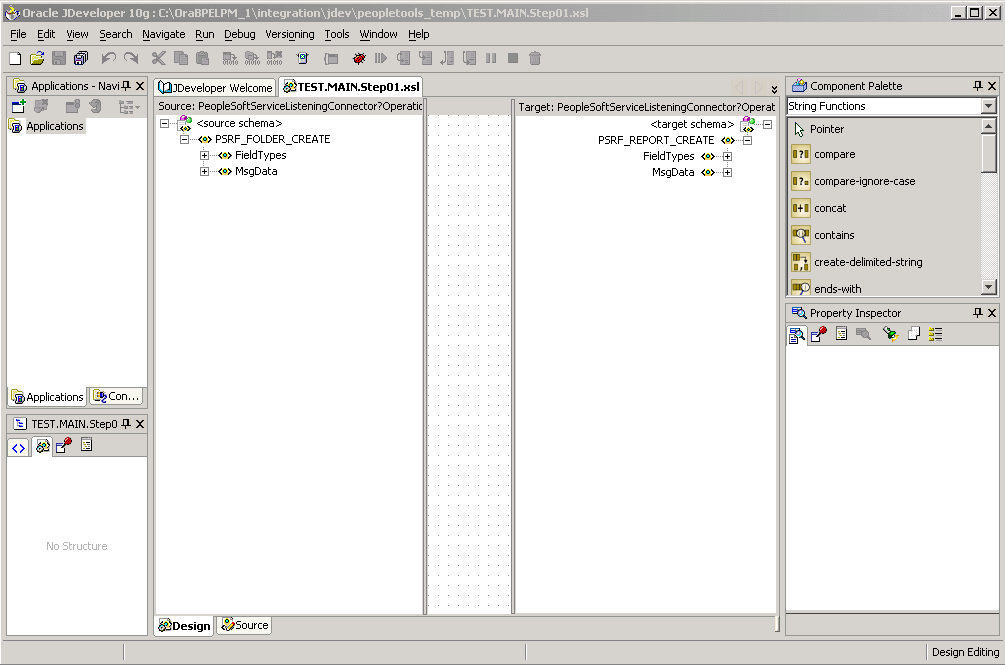
Task: Open the code view in the structure panel
Action: coord(18,446)
